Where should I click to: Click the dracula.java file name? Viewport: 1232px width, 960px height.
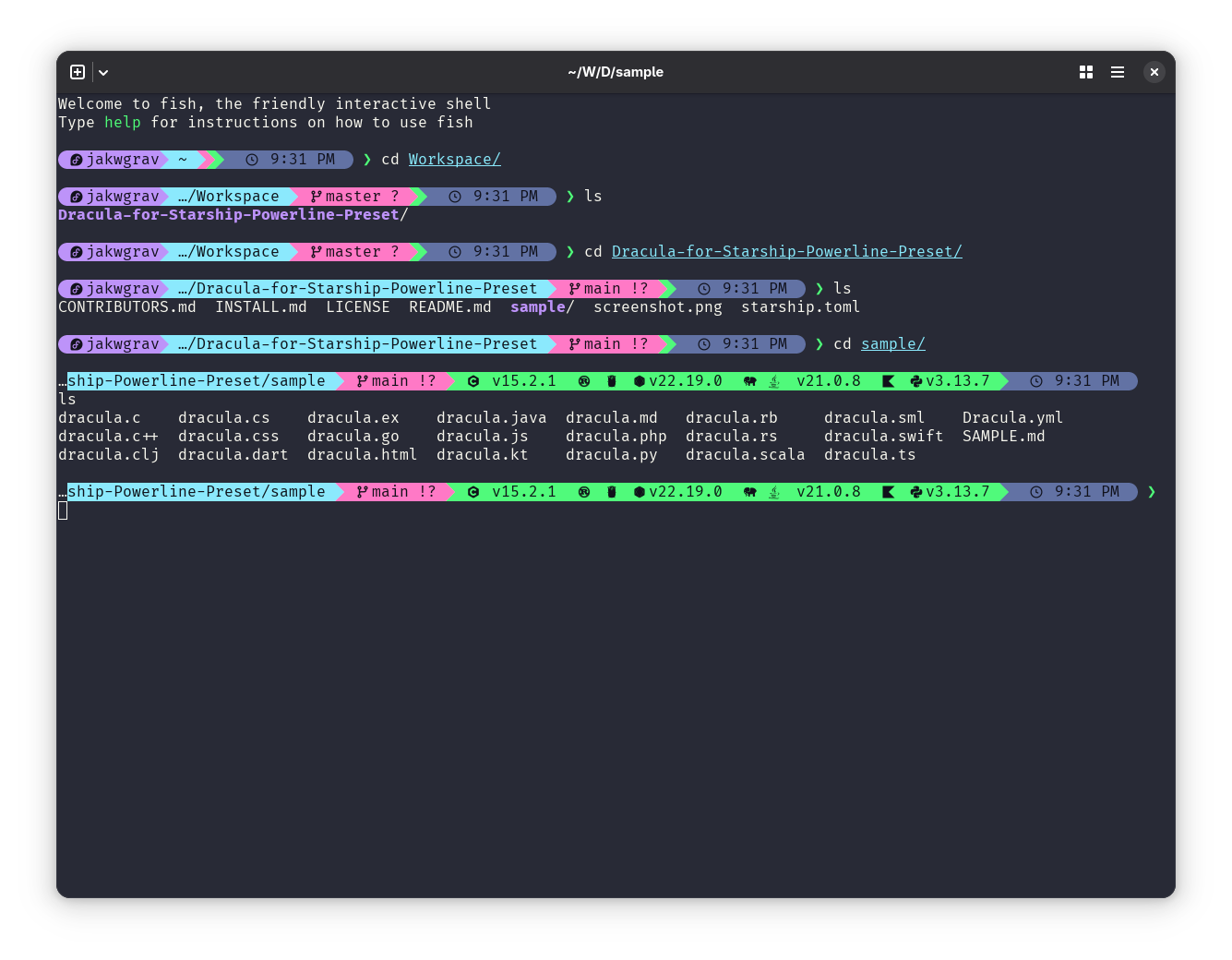click(x=492, y=418)
